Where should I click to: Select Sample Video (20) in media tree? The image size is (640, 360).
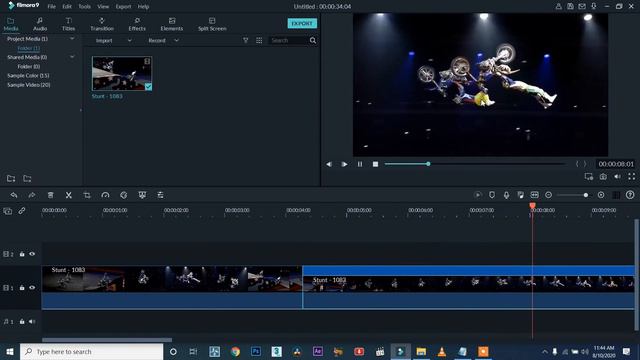click(x=29, y=85)
